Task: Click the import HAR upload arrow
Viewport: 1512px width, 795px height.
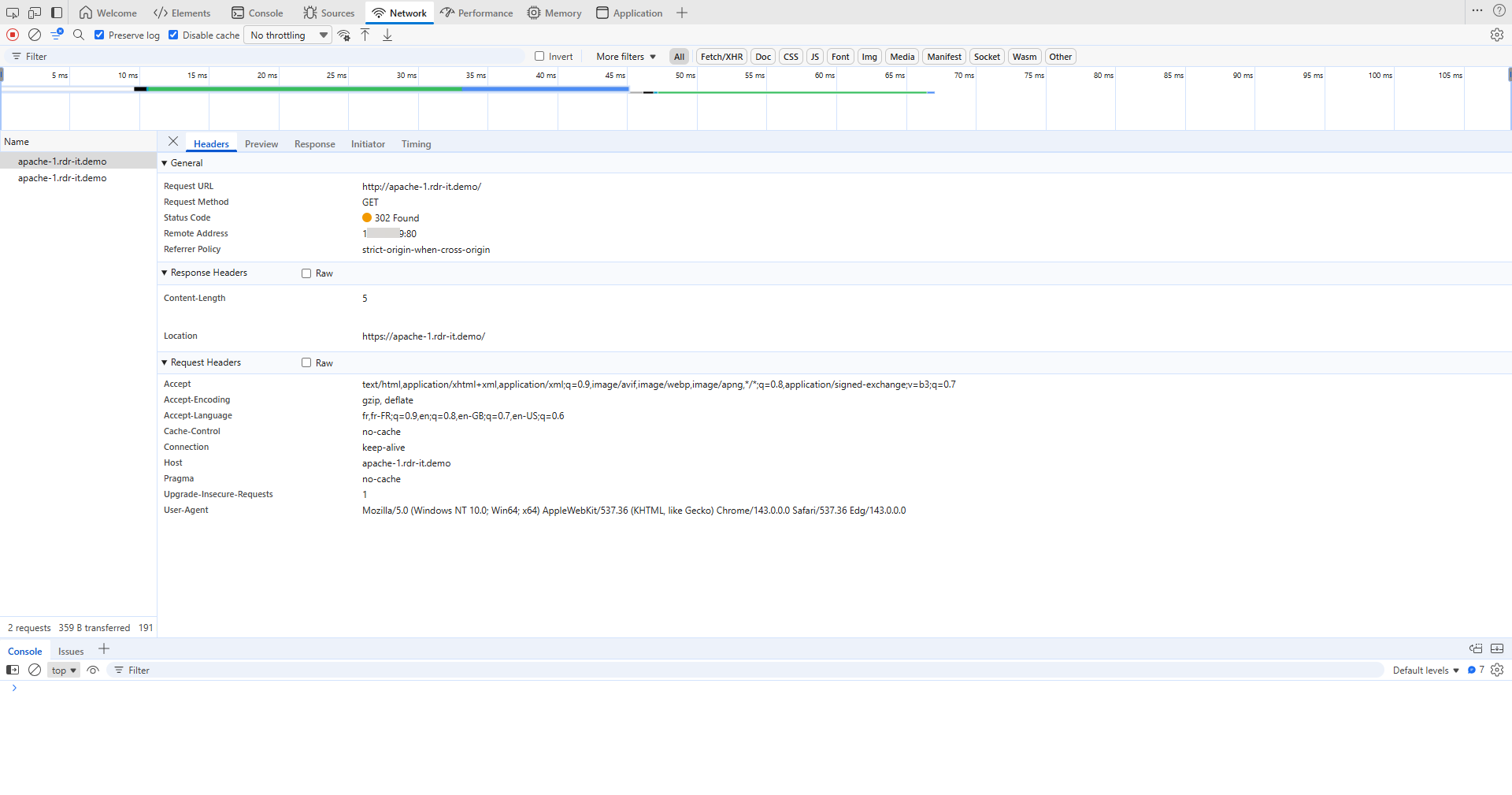Action: point(365,35)
